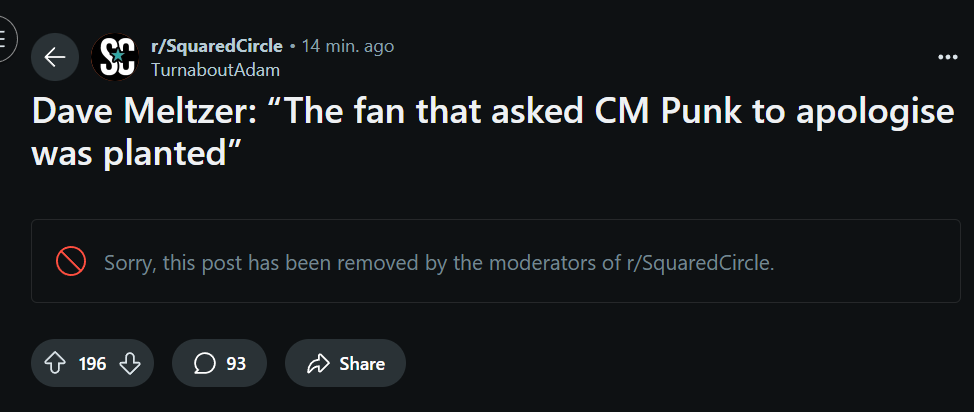Downvote the Dave Meltzer post
This screenshot has height=412, width=974.
click(130, 363)
